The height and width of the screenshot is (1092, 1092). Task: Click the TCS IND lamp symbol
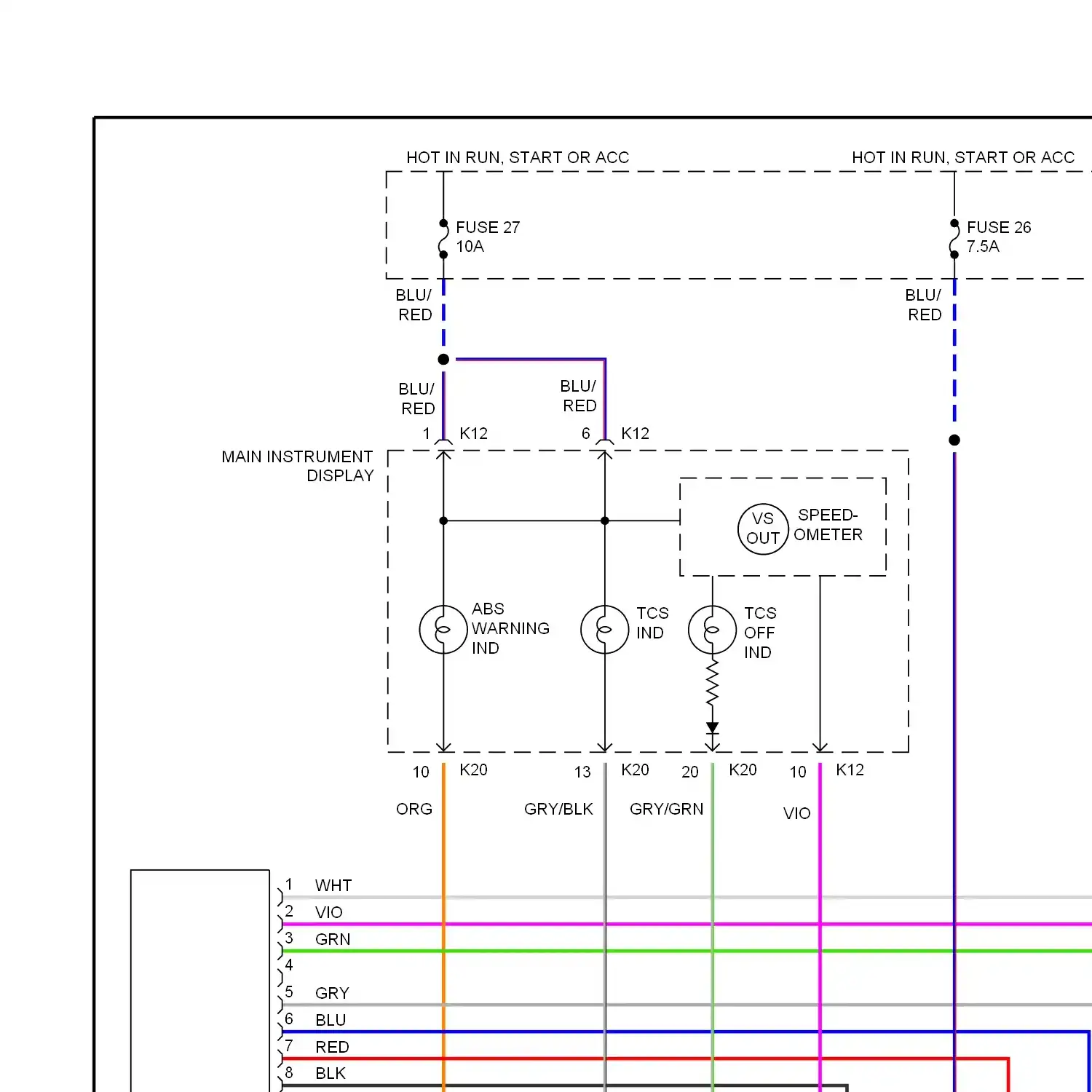pyautogui.click(x=604, y=629)
